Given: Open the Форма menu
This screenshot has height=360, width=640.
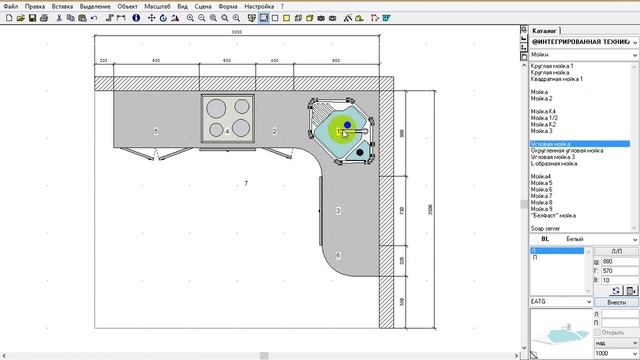Looking at the screenshot, I should 228,7.
